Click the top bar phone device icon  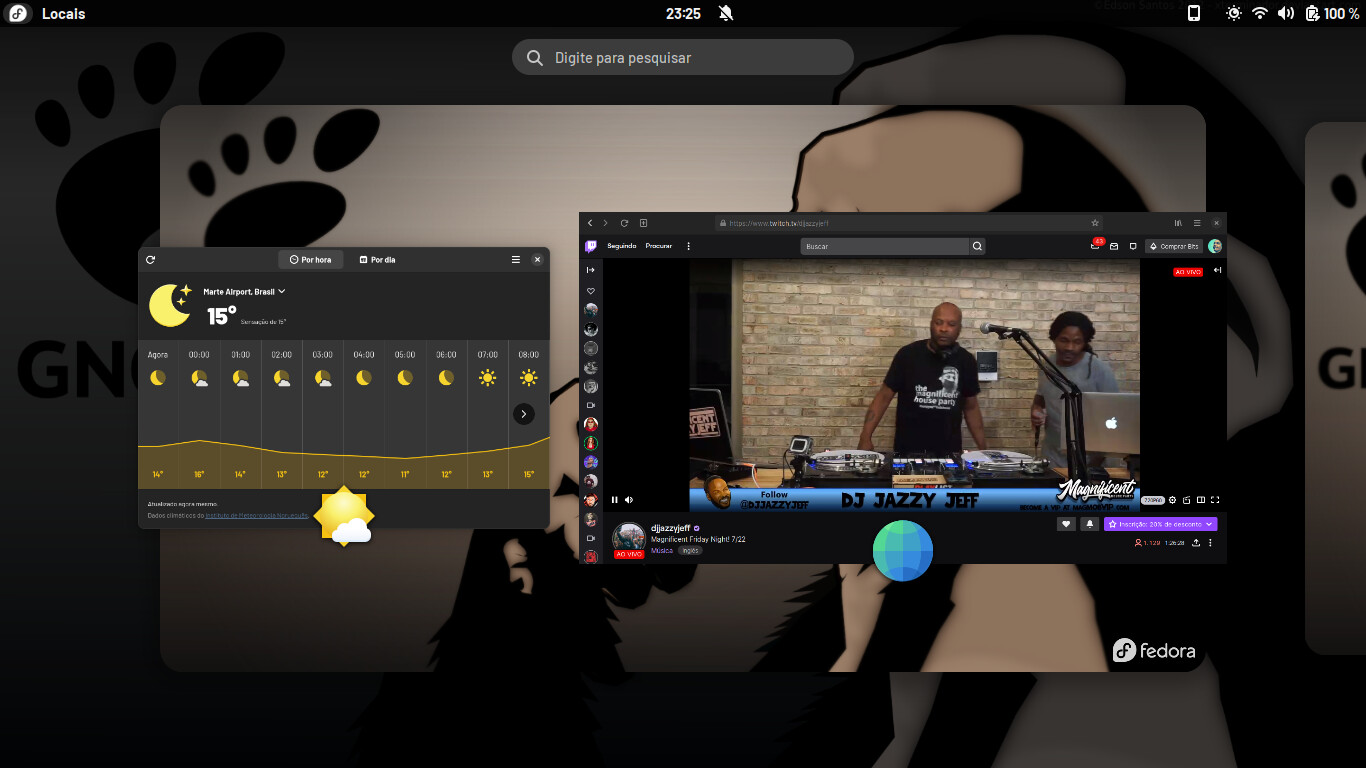[x=1193, y=13]
